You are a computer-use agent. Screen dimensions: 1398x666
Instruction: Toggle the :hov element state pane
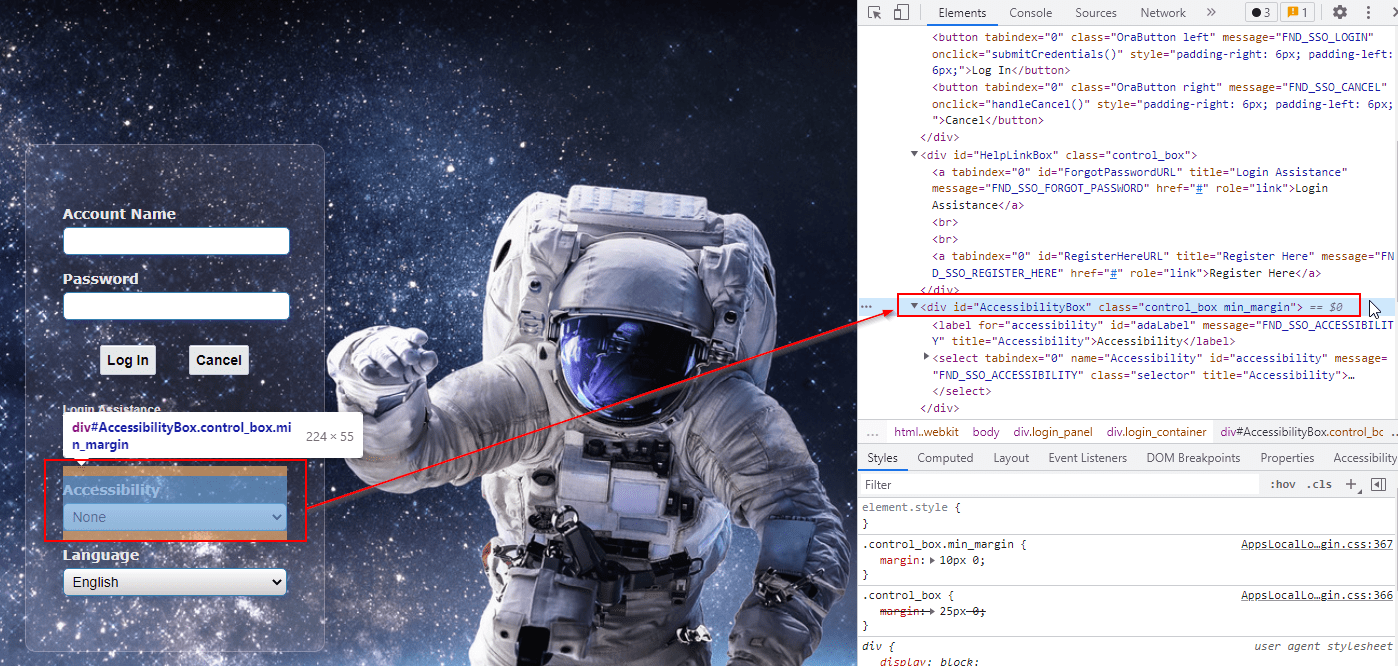pyautogui.click(x=1281, y=484)
